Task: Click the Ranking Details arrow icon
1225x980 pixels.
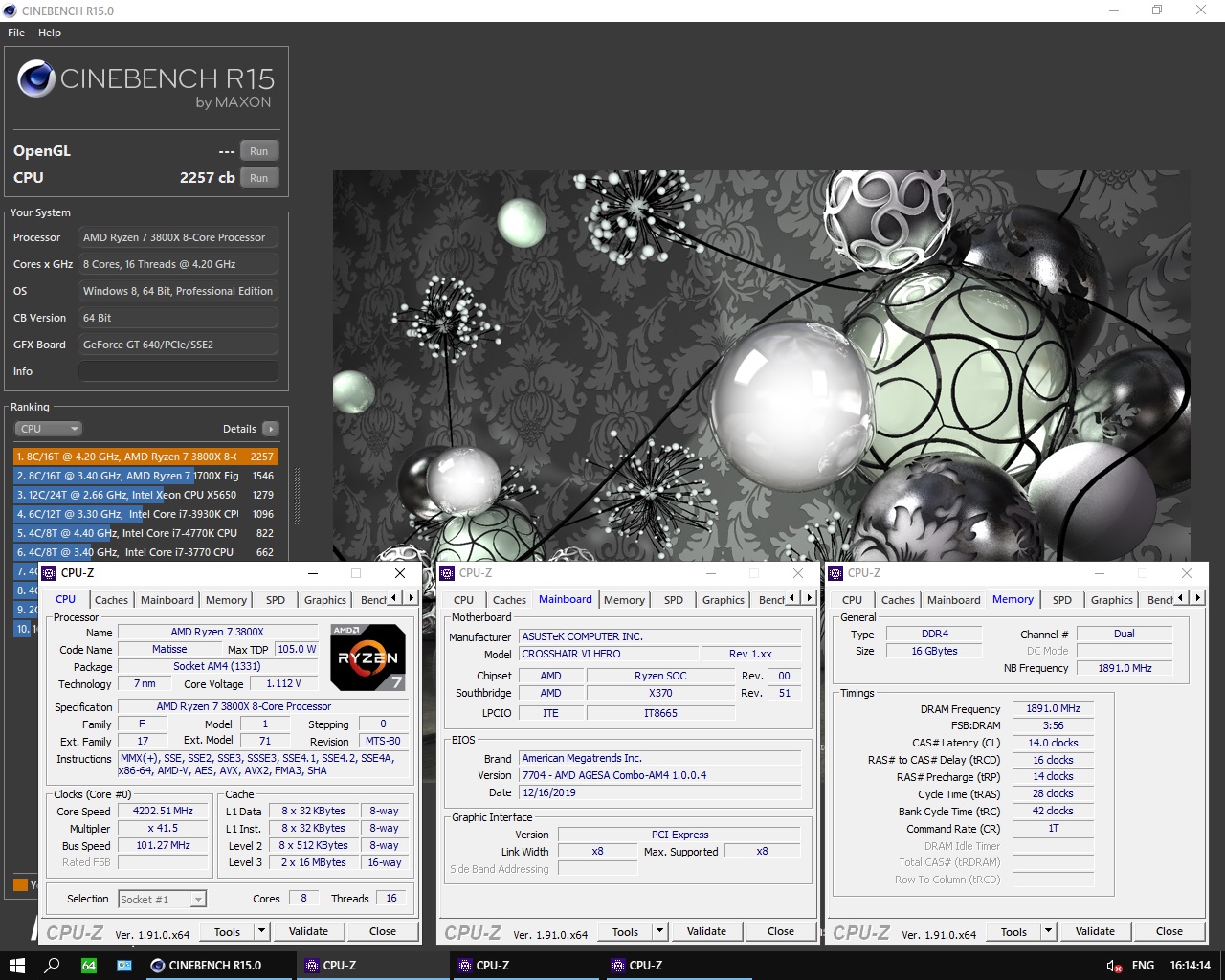Action: 271,429
